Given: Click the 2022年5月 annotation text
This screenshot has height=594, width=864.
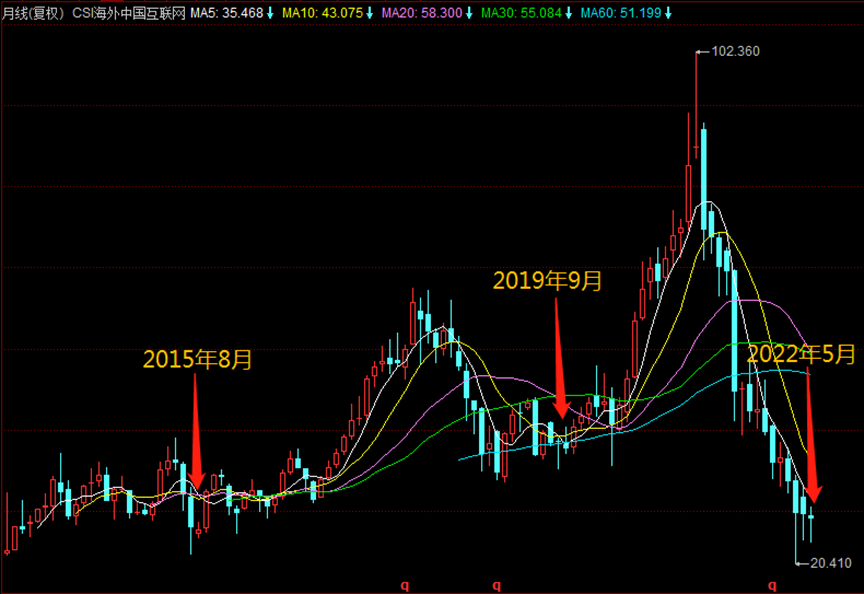Looking at the screenshot, I should point(801,354).
